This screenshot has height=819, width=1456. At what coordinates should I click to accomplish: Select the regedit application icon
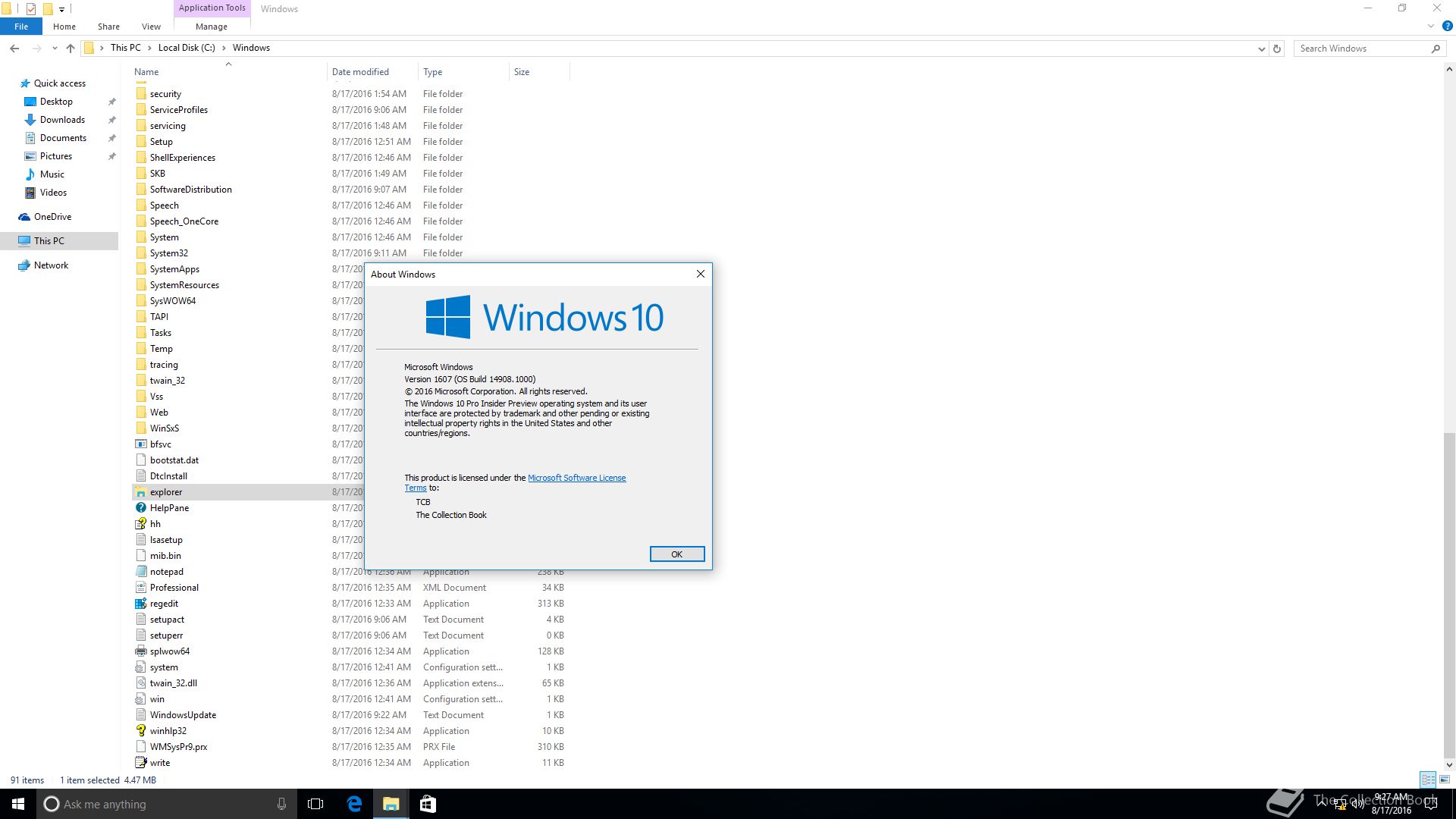(x=141, y=604)
